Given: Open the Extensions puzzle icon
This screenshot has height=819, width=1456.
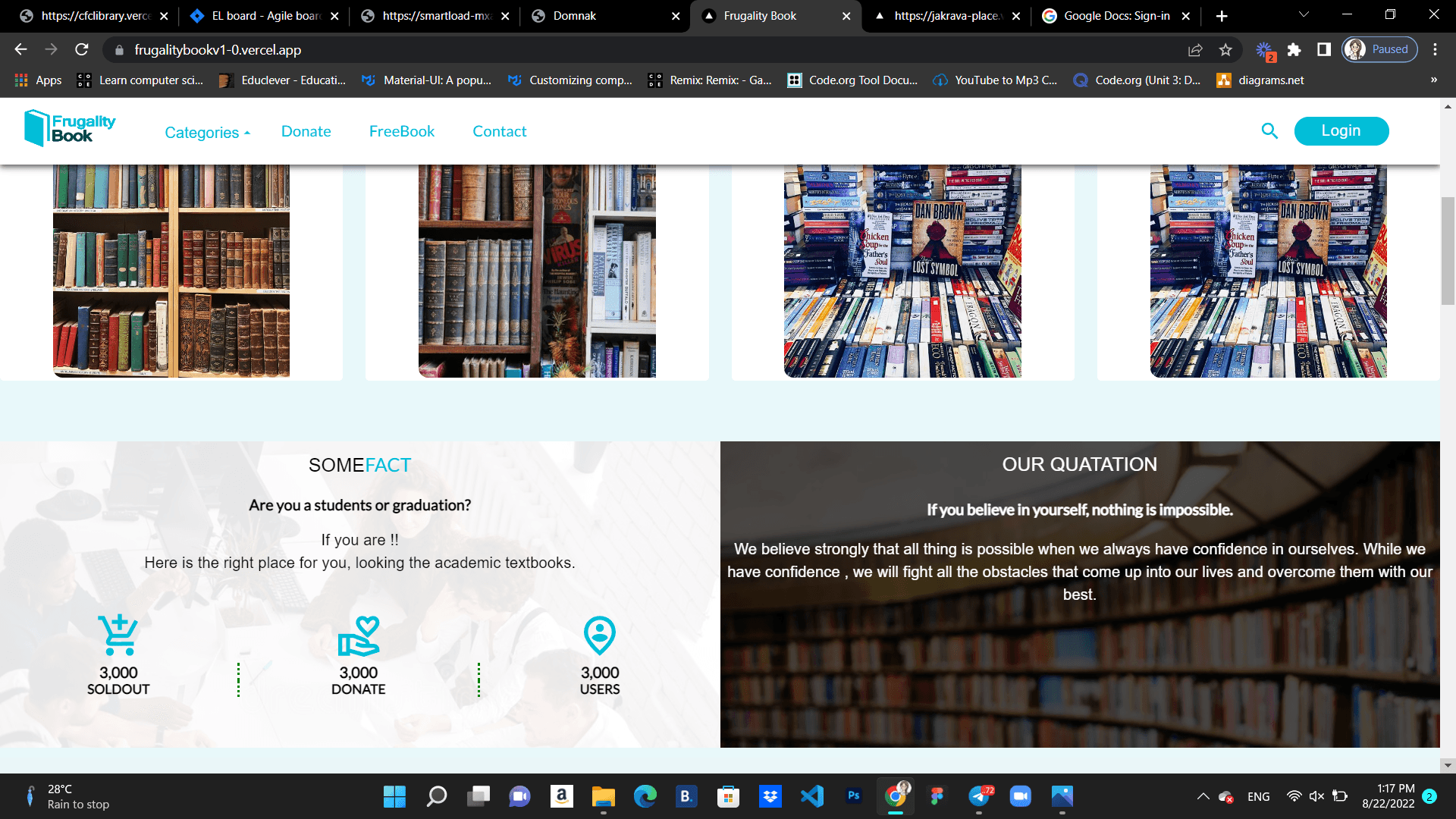Looking at the screenshot, I should (x=1294, y=49).
